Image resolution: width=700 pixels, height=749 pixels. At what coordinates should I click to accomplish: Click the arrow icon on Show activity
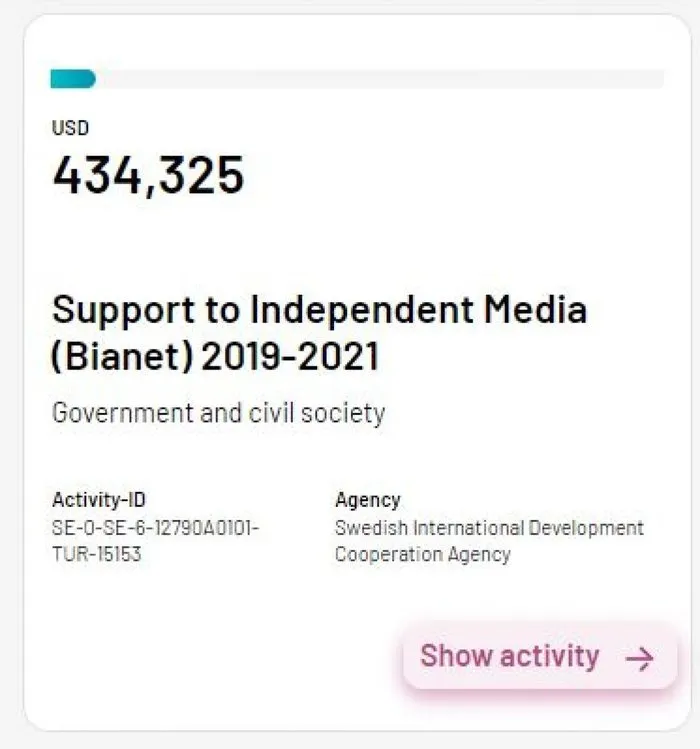[639, 657]
